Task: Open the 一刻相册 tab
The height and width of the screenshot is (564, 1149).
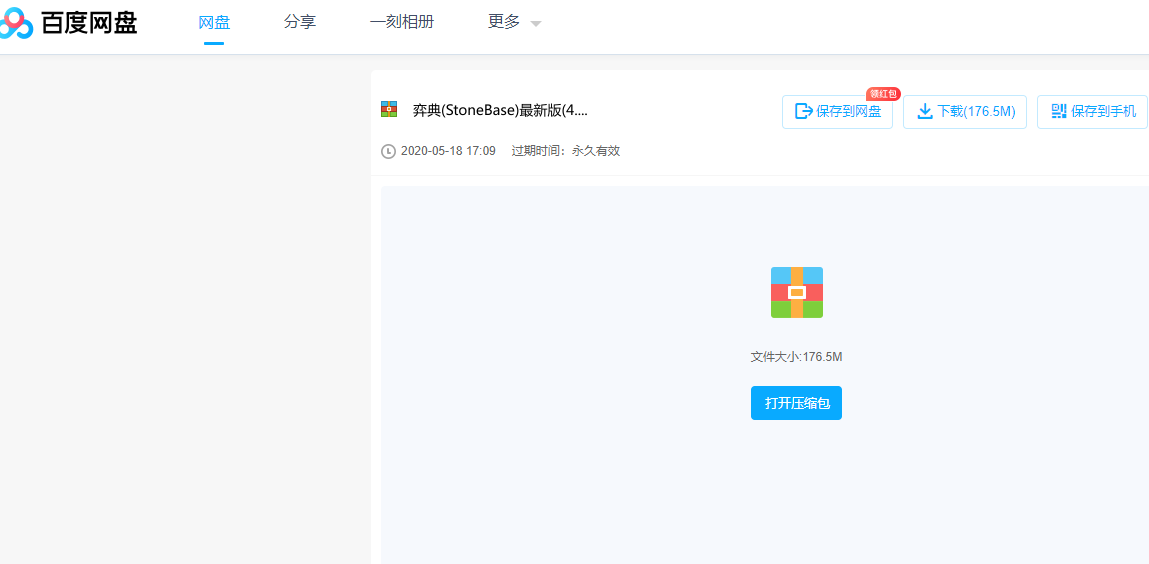Action: (402, 23)
